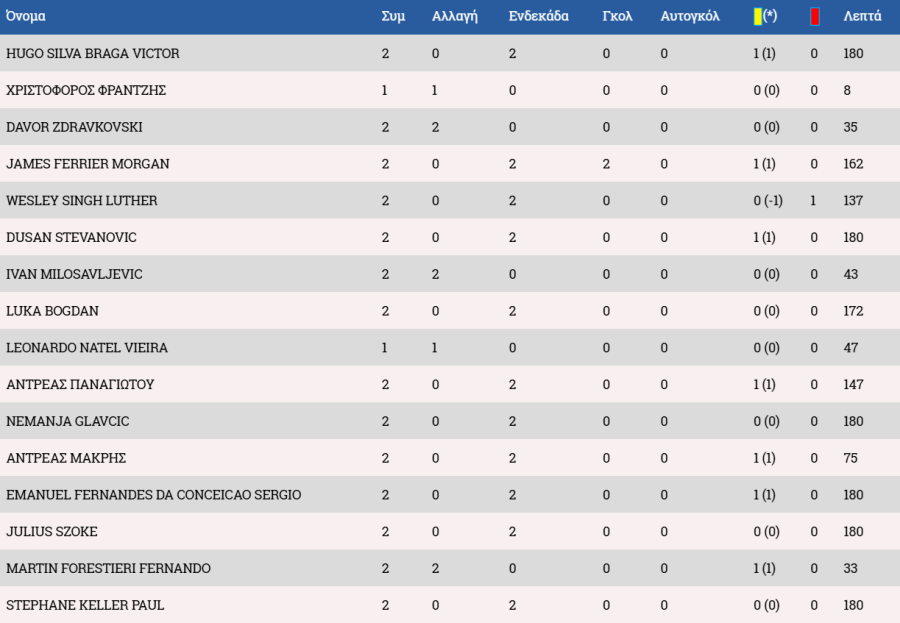This screenshot has height=623, width=900.
Task: Click red card count 1 for Wesley Singh Luther
Action: click(813, 201)
